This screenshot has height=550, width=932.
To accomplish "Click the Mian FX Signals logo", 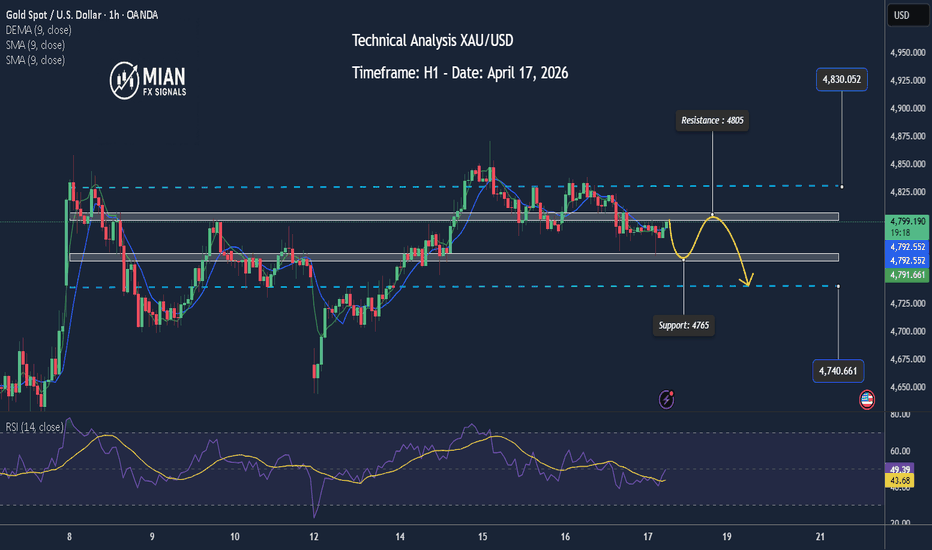I will [x=148, y=81].
